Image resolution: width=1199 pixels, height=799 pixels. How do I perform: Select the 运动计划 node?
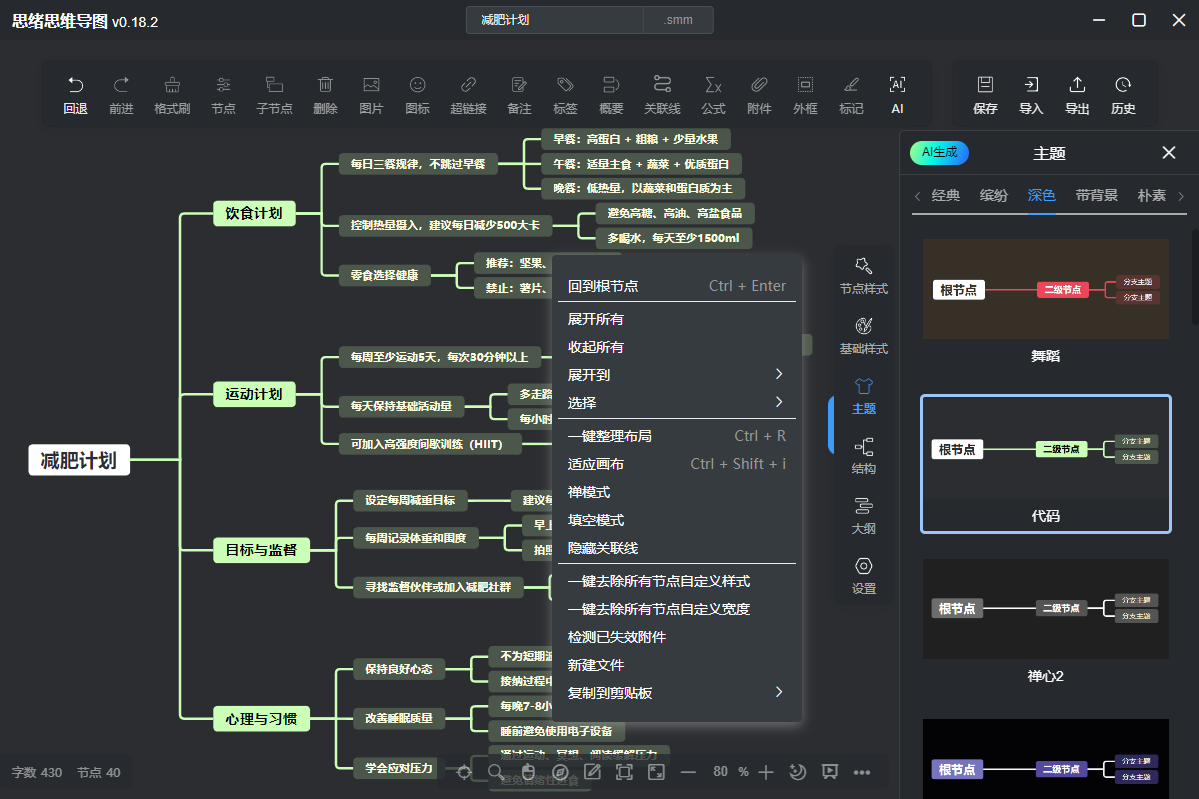[254, 395]
